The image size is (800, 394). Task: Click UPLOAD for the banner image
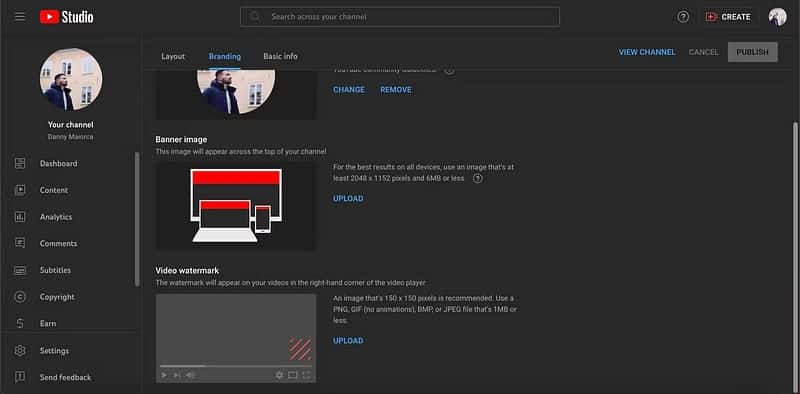pyautogui.click(x=348, y=199)
